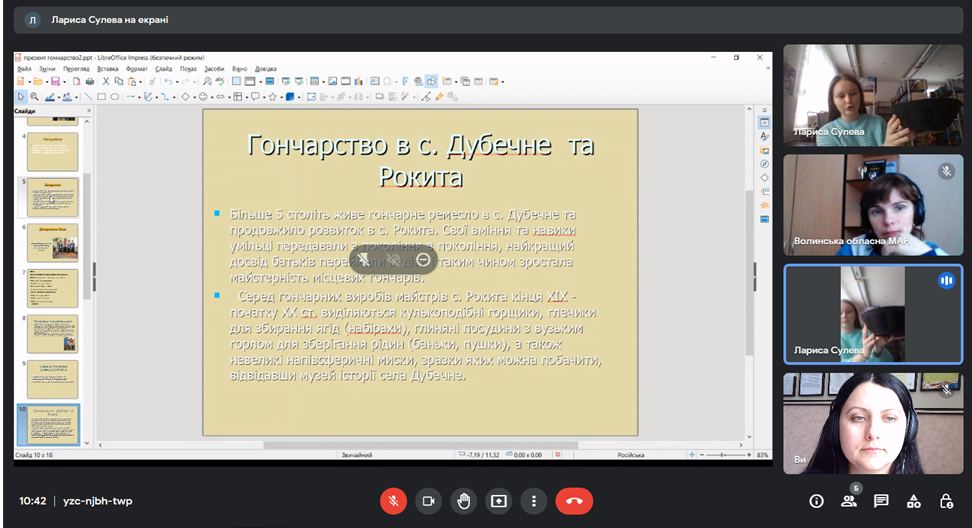Image resolution: width=972 pixels, height=528 pixels.
Task: Mute the shared screen tile
Action: click(393, 259)
